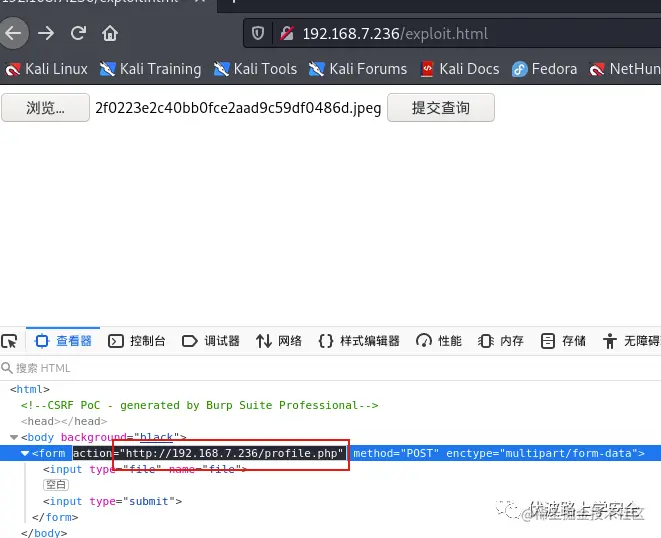
Task: Open the NetHunter bookmark
Action: click(x=625, y=69)
